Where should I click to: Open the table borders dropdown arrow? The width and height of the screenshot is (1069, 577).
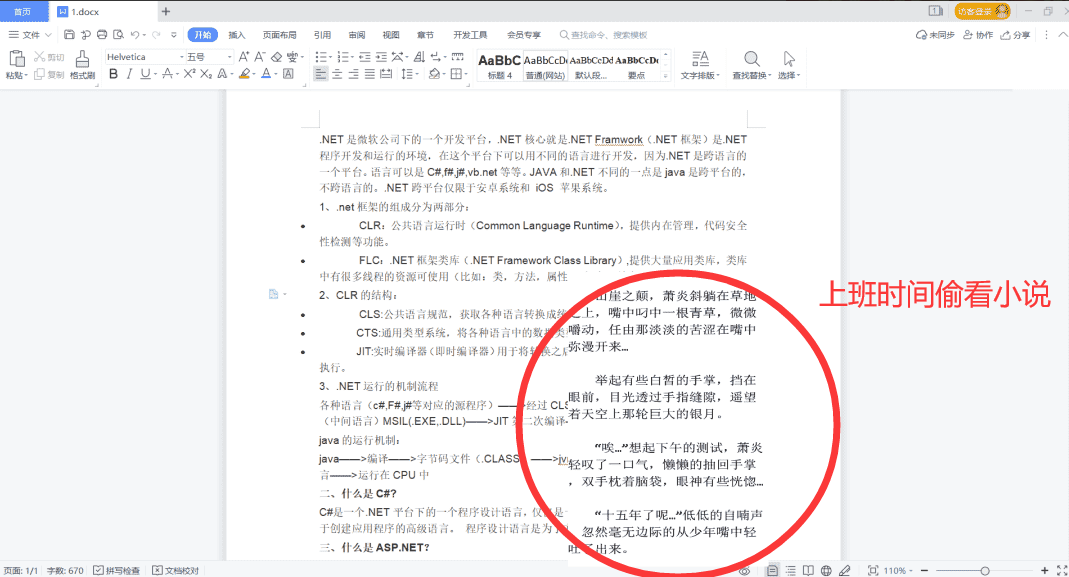pos(466,74)
